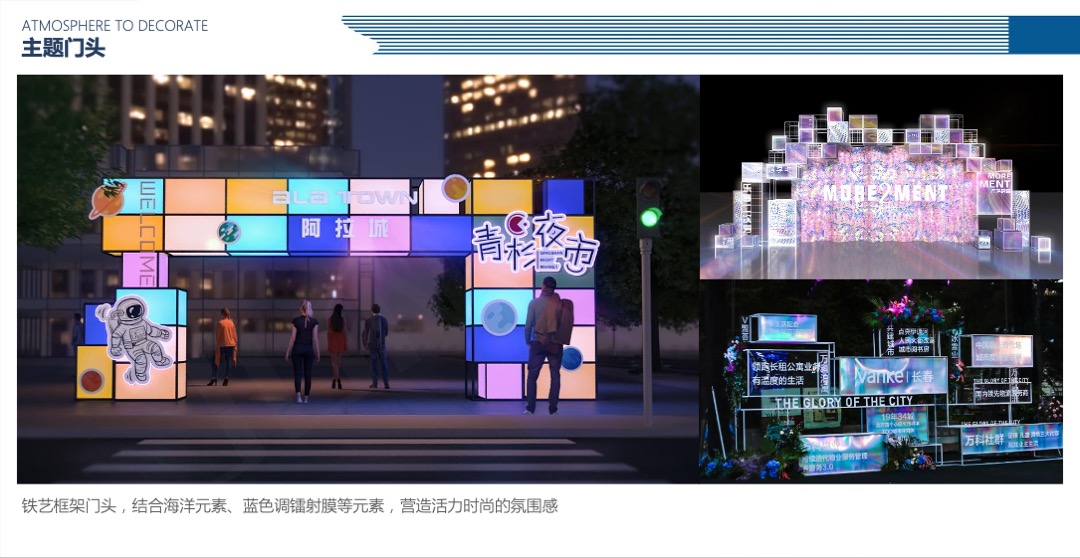Select the round planet badge above 青杉夜市
This screenshot has width=1080, height=558.
[456, 188]
